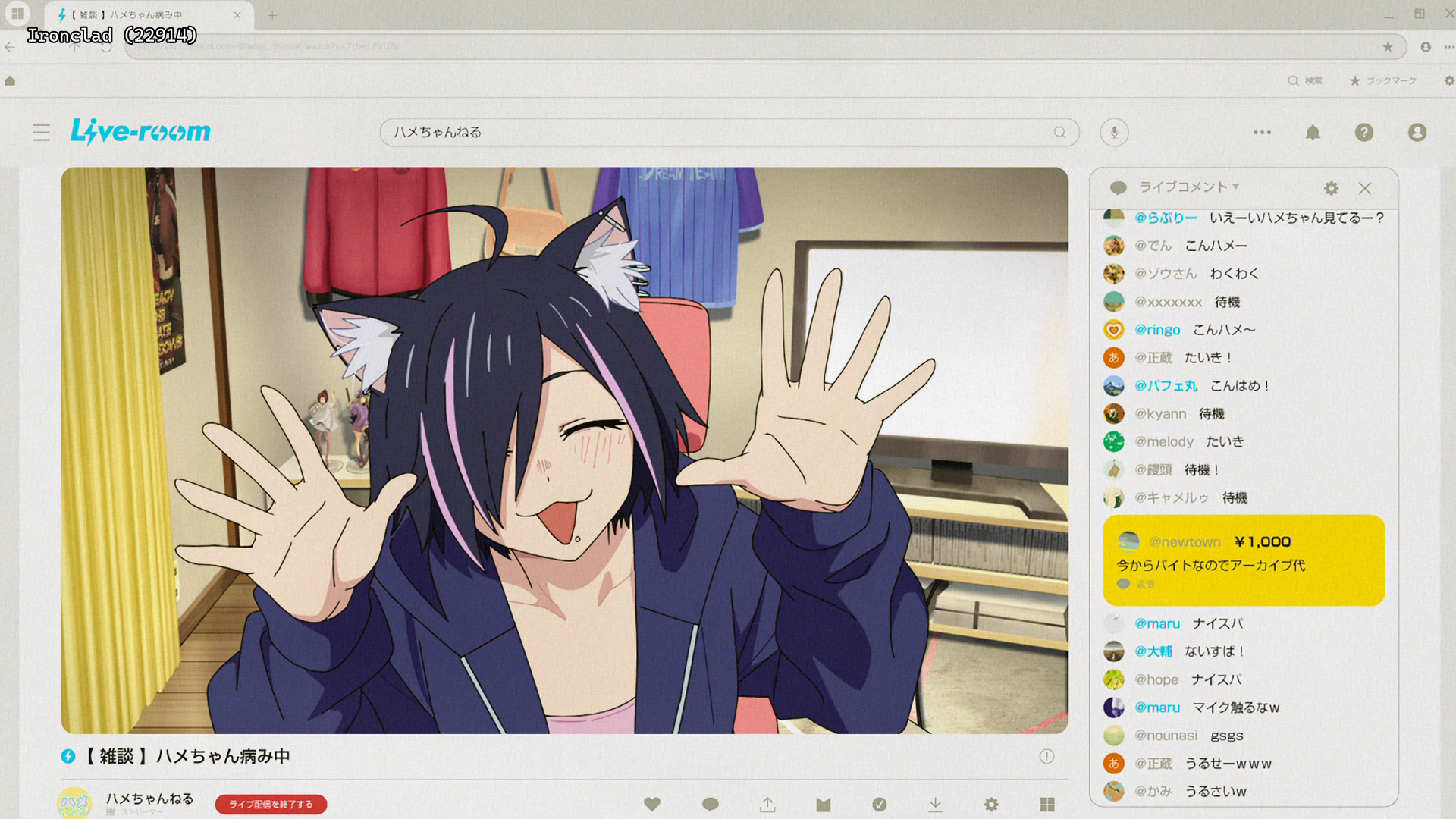
Task: Click the grid layout icon below video
Action: click(x=1047, y=805)
